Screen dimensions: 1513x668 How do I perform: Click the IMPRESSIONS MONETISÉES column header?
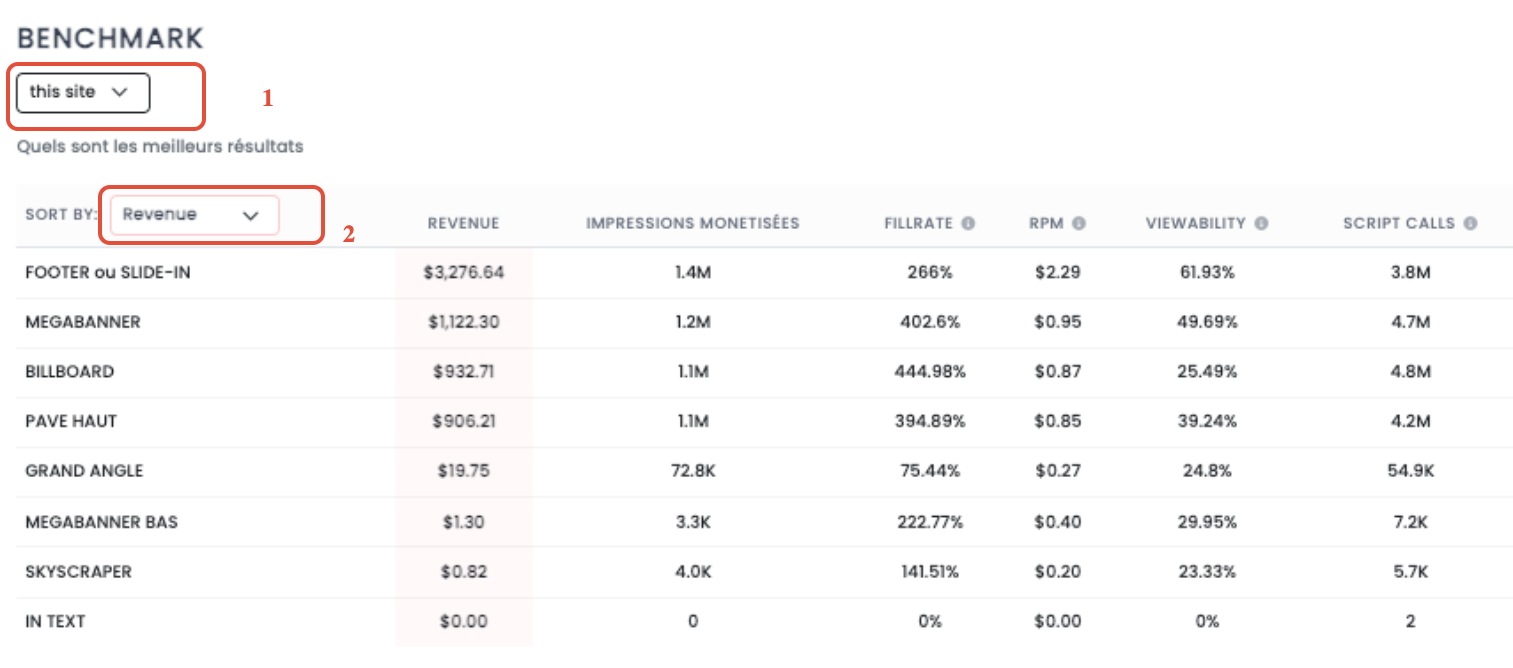click(x=692, y=223)
